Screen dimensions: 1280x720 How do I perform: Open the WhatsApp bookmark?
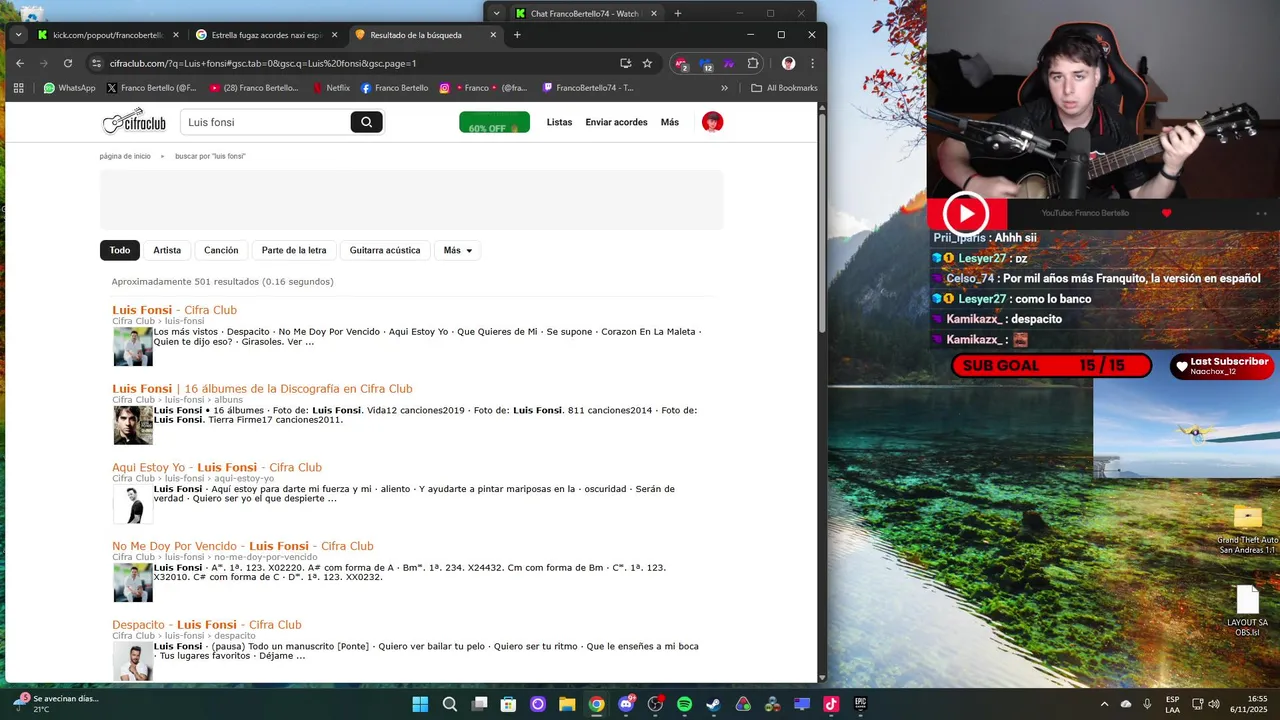coord(69,88)
